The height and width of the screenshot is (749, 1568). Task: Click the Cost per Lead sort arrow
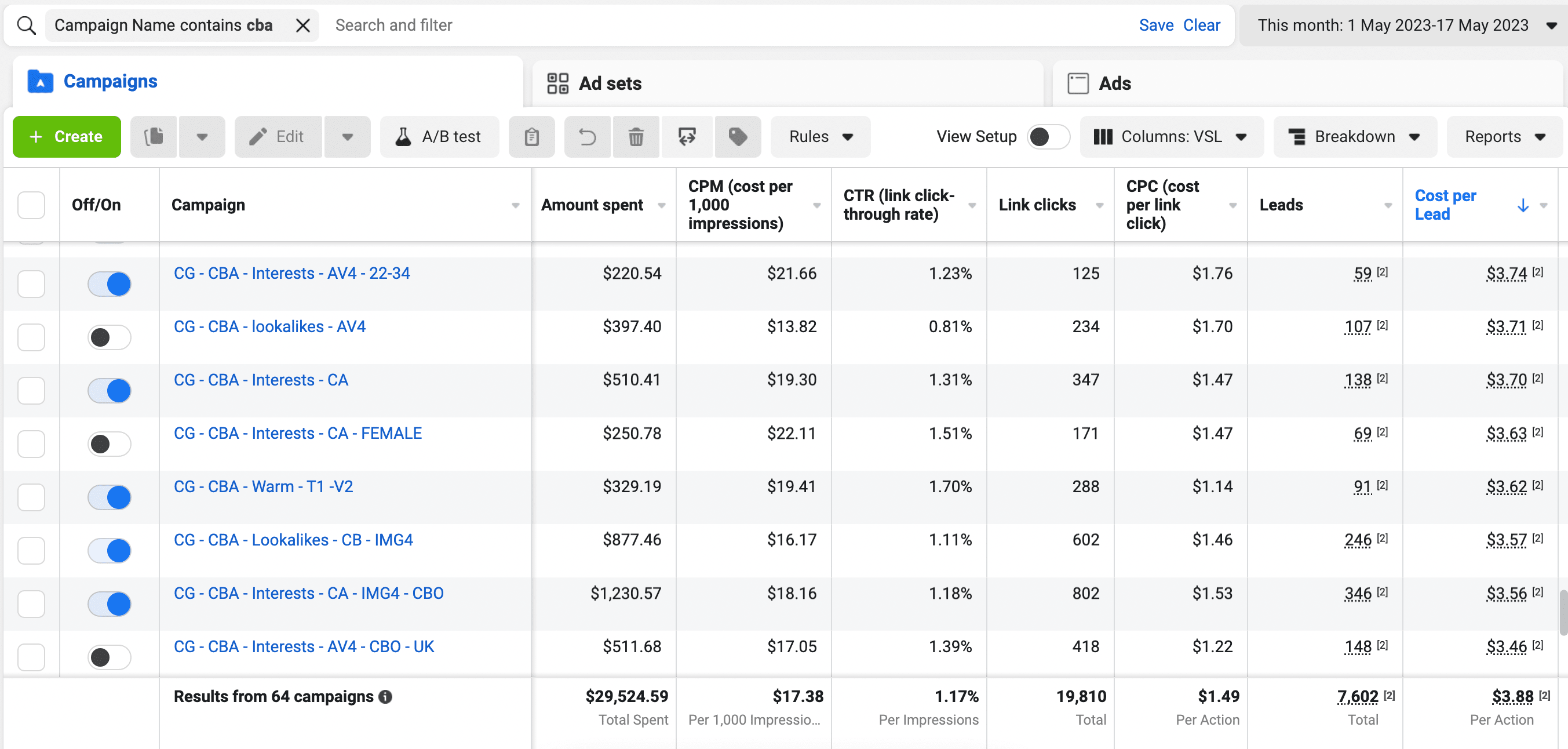1522,205
